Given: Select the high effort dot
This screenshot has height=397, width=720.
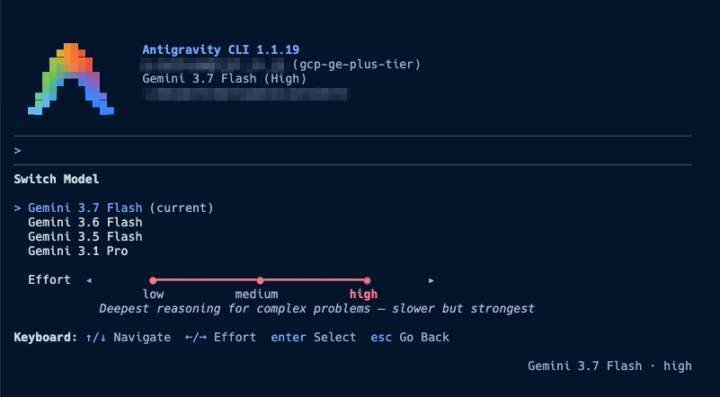Looking at the screenshot, I should pyautogui.click(x=367, y=280).
